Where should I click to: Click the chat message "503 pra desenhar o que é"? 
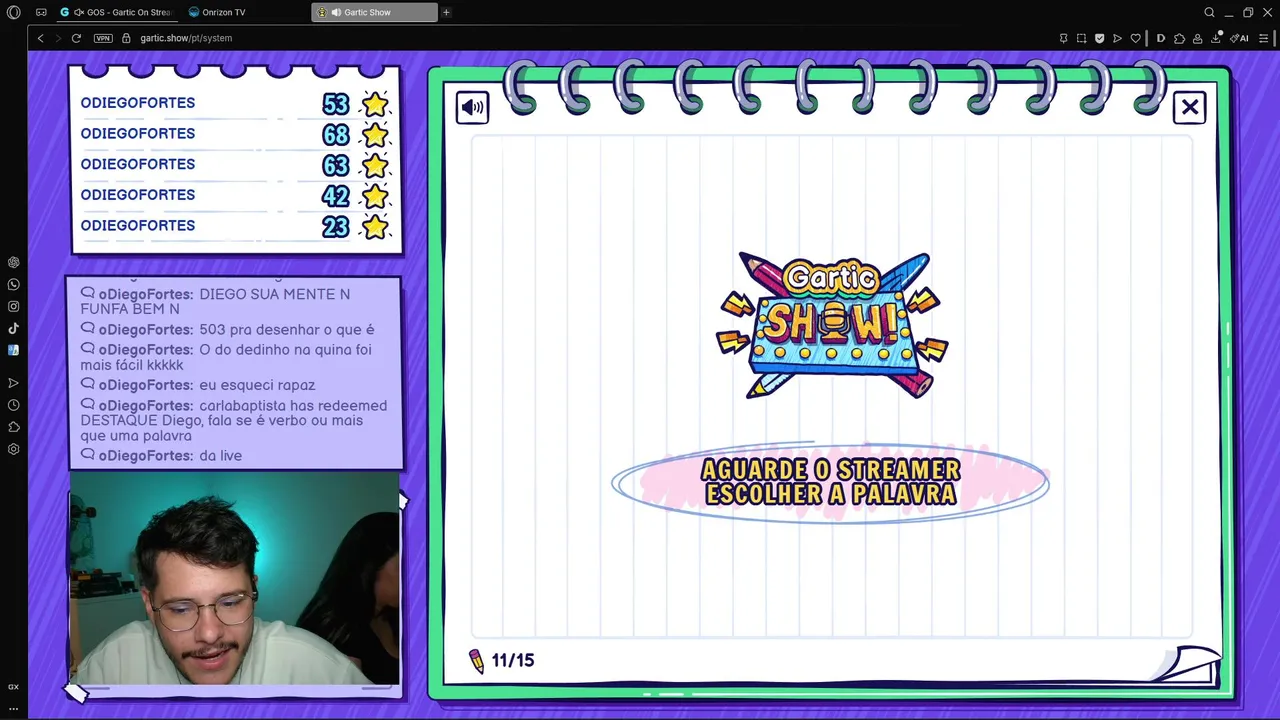click(228, 329)
